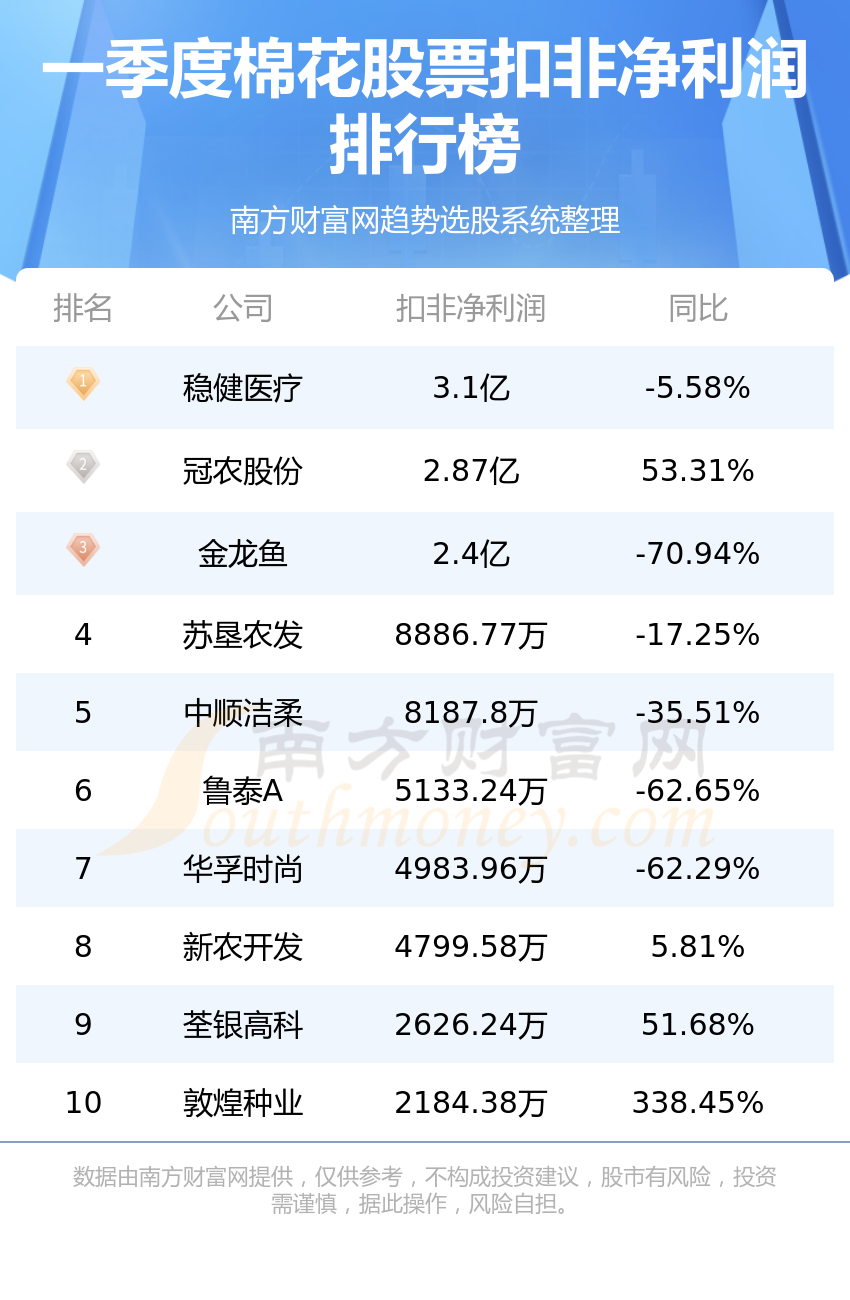Select the 排名 column header
850x1300 pixels.
[83, 309]
